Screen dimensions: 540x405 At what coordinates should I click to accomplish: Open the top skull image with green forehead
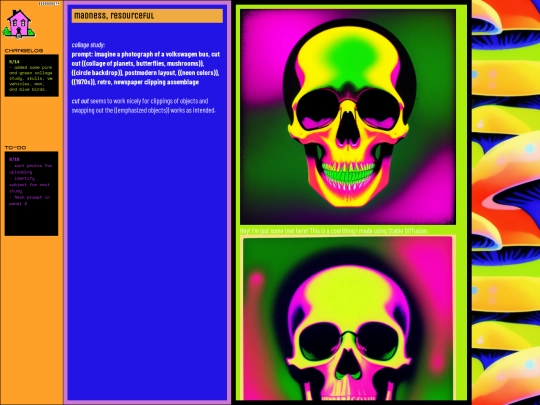pos(348,117)
